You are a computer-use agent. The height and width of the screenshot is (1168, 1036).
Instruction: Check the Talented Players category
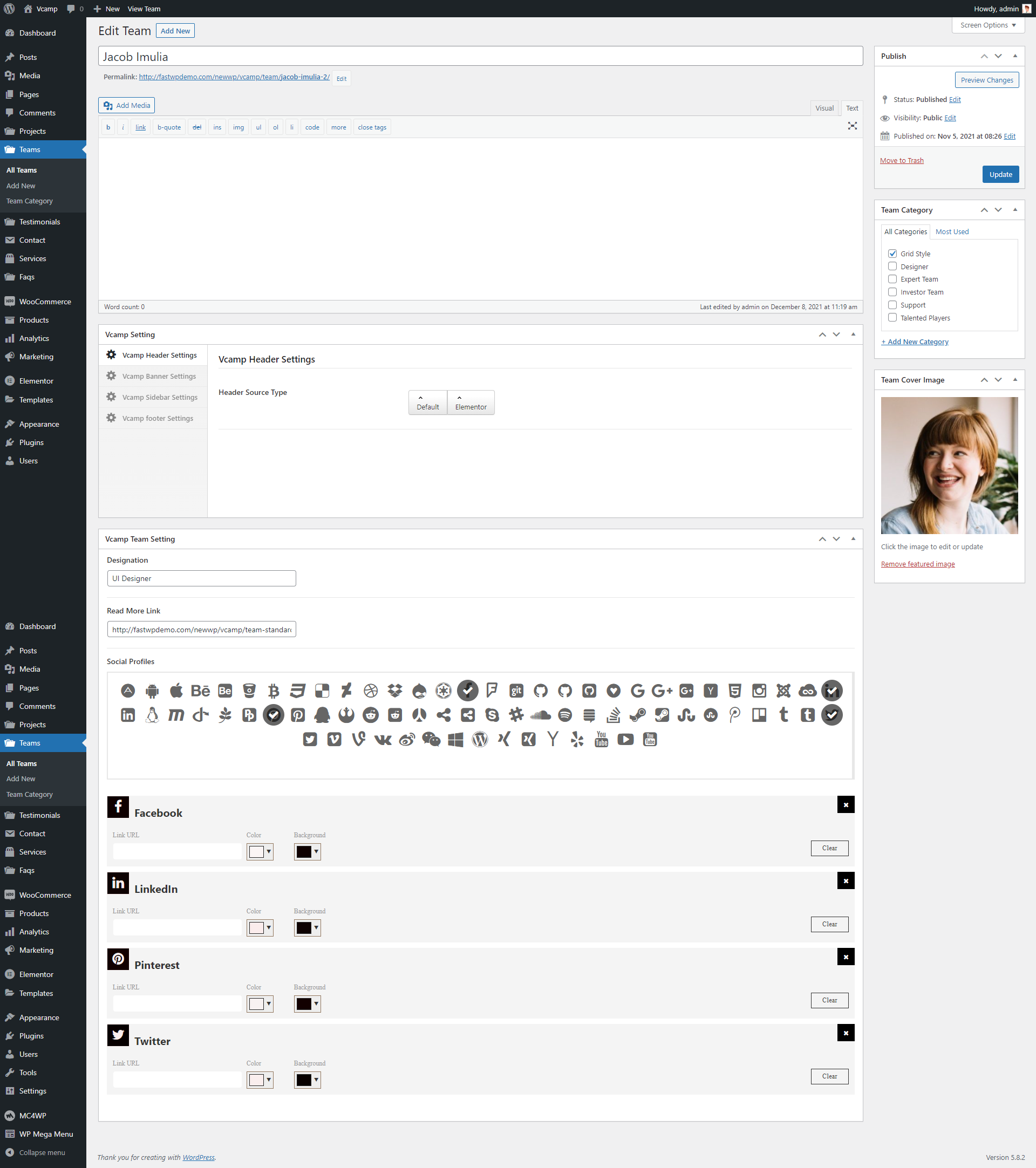tap(892, 317)
